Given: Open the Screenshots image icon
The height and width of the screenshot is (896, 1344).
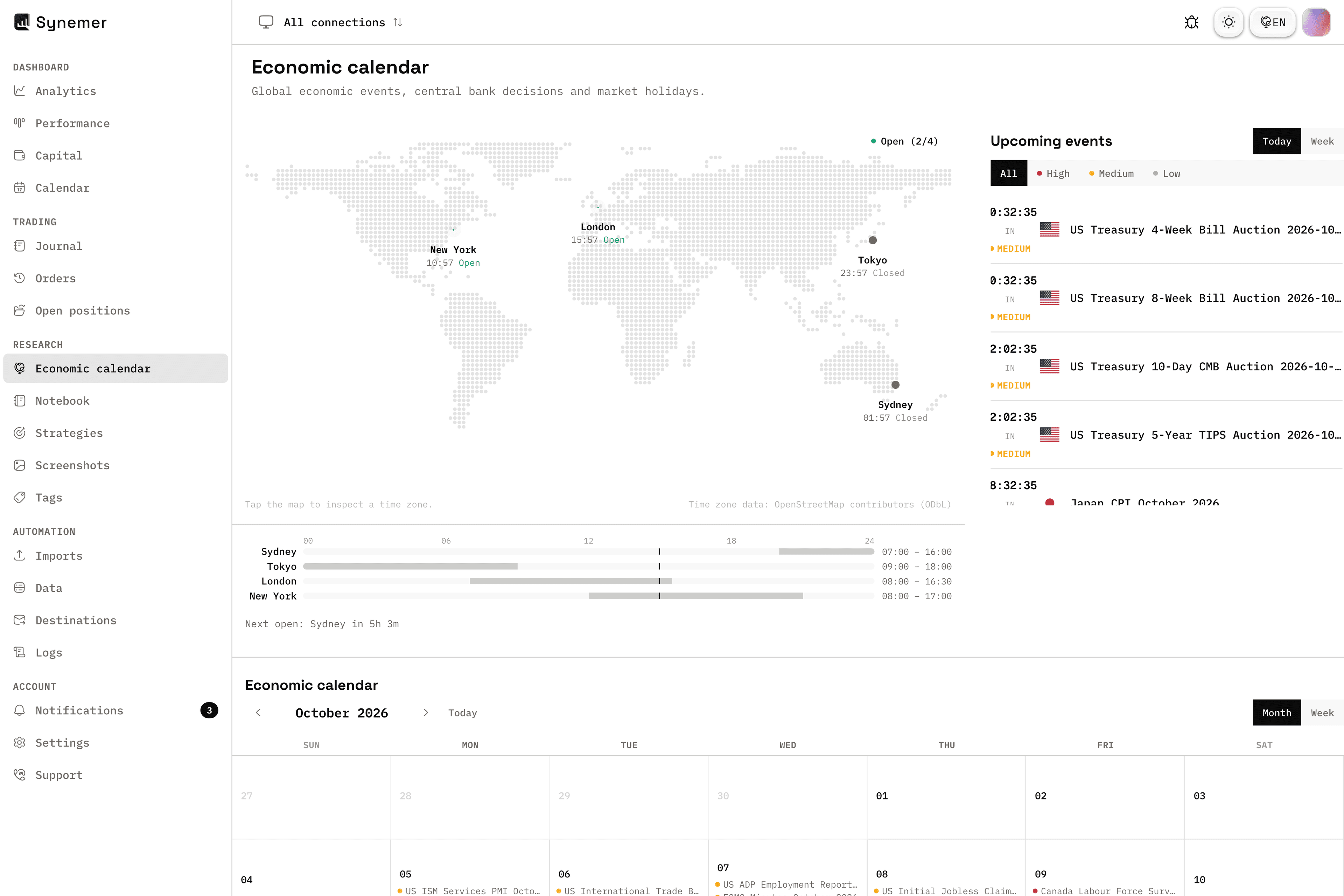Looking at the screenshot, I should (x=20, y=465).
